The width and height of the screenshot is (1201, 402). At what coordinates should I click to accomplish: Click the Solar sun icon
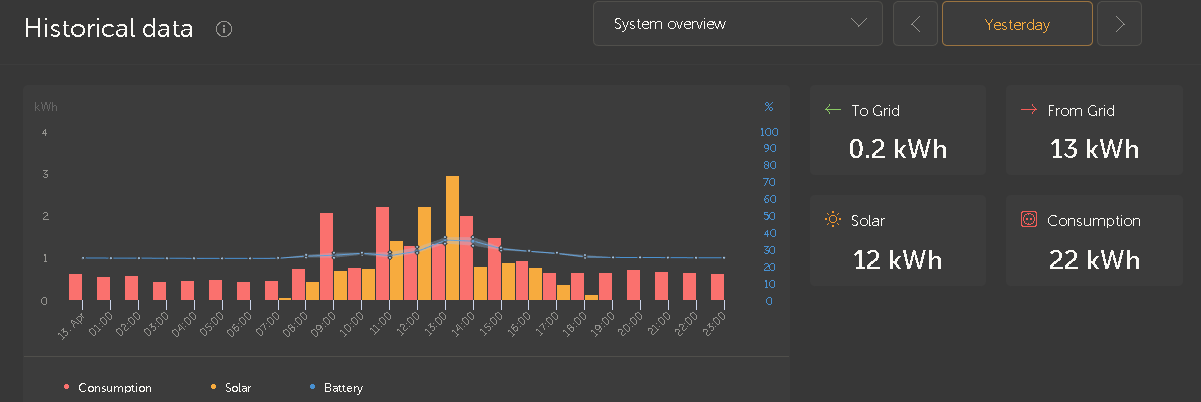[x=833, y=220]
